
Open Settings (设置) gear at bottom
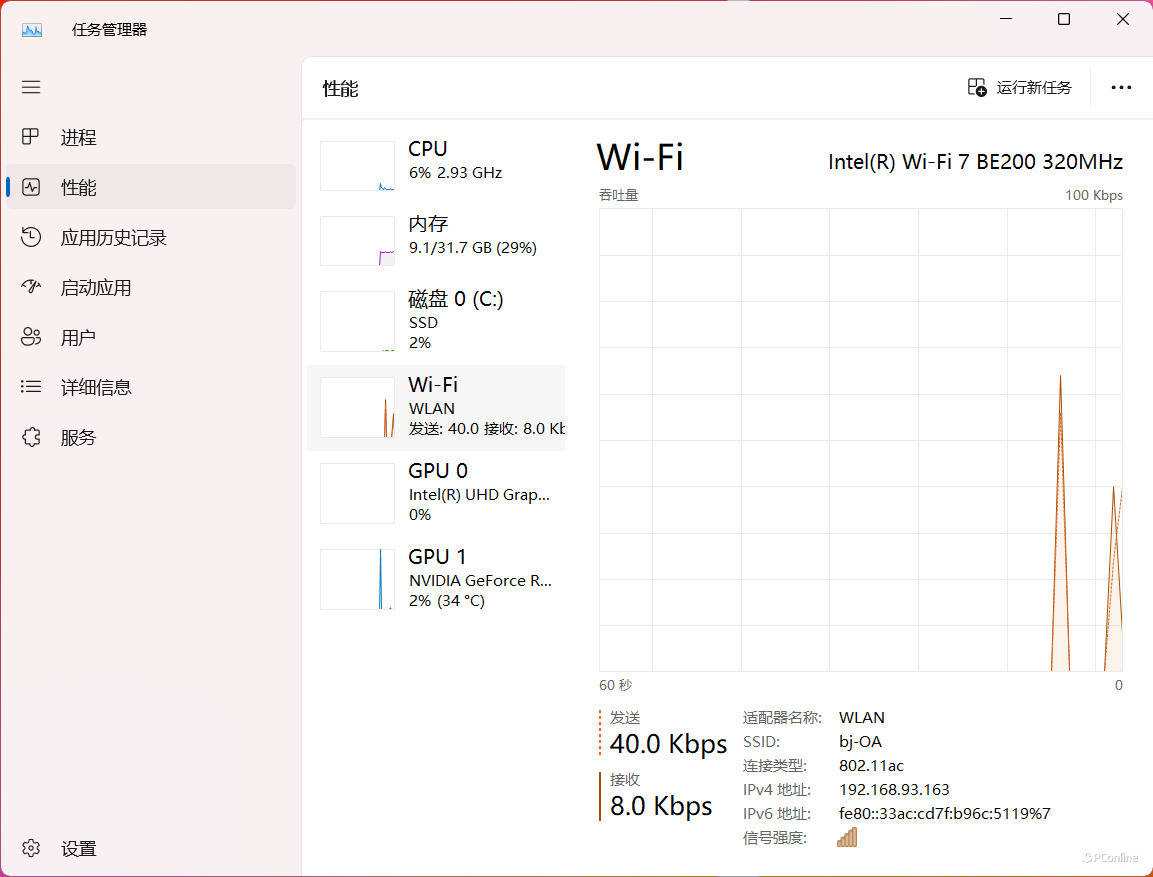(31, 848)
